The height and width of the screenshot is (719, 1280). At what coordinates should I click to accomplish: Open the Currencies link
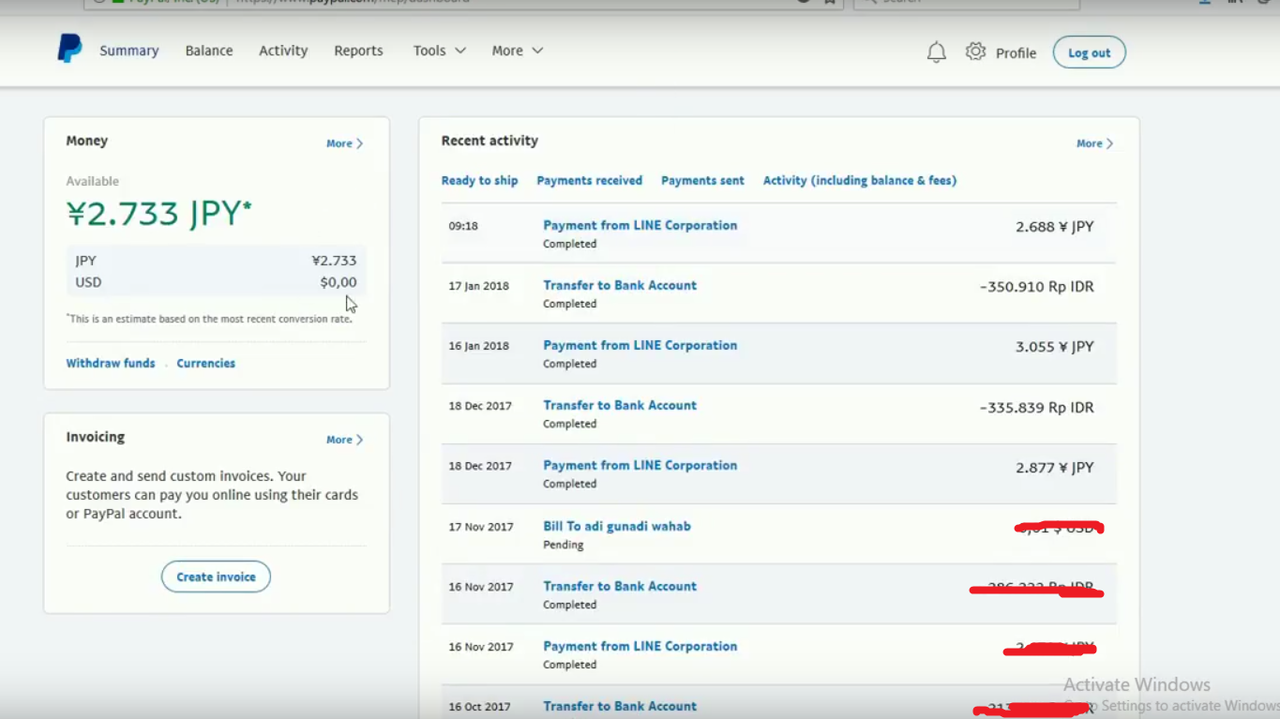coord(206,364)
